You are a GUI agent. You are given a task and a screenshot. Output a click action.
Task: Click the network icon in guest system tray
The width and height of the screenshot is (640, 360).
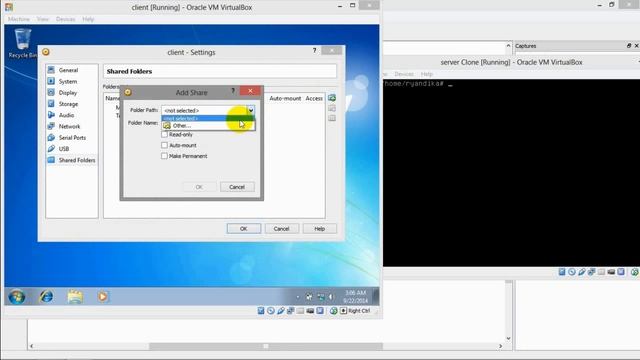(321, 297)
